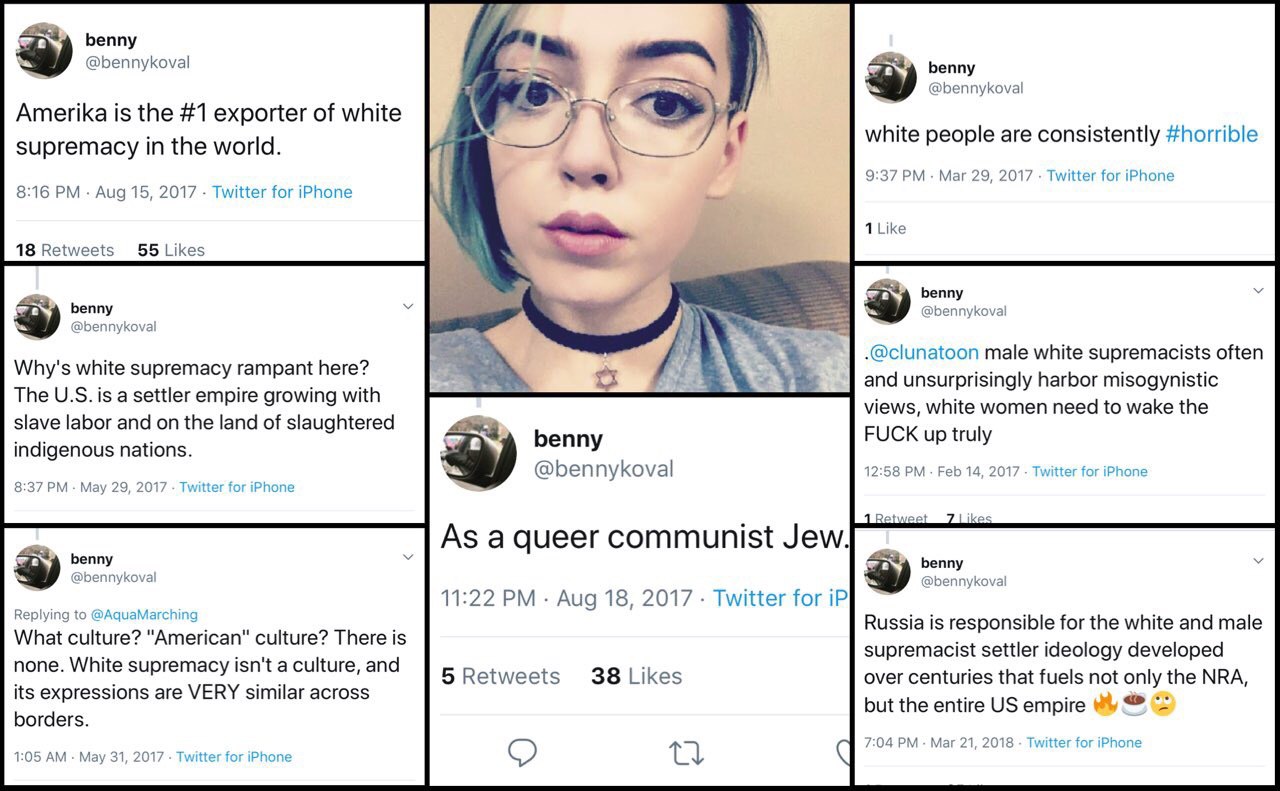This screenshot has height=791, width=1280.
Task: Expand the chevron on the "What culture?" reply tweet
Action: click(407, 557)
